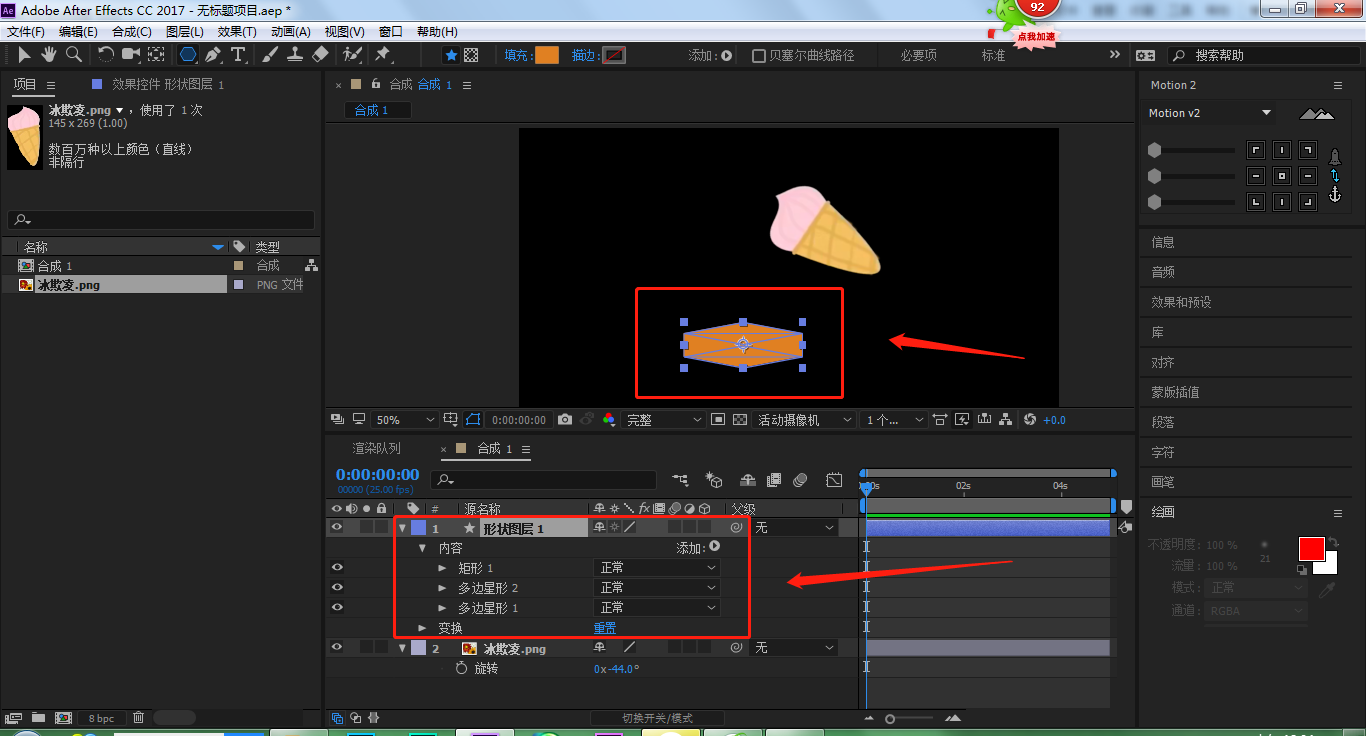The width and height of the screenshot is (1366, 736).
Task: Select the Type text tool
Action: [x=238, y=54]
